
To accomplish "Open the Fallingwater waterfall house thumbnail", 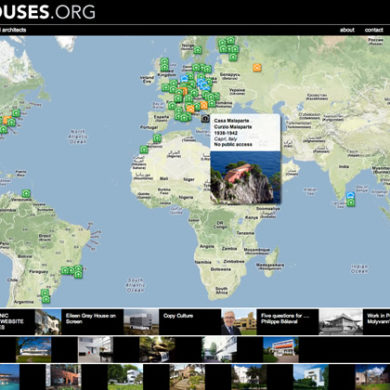I will (x=157, y=349).
